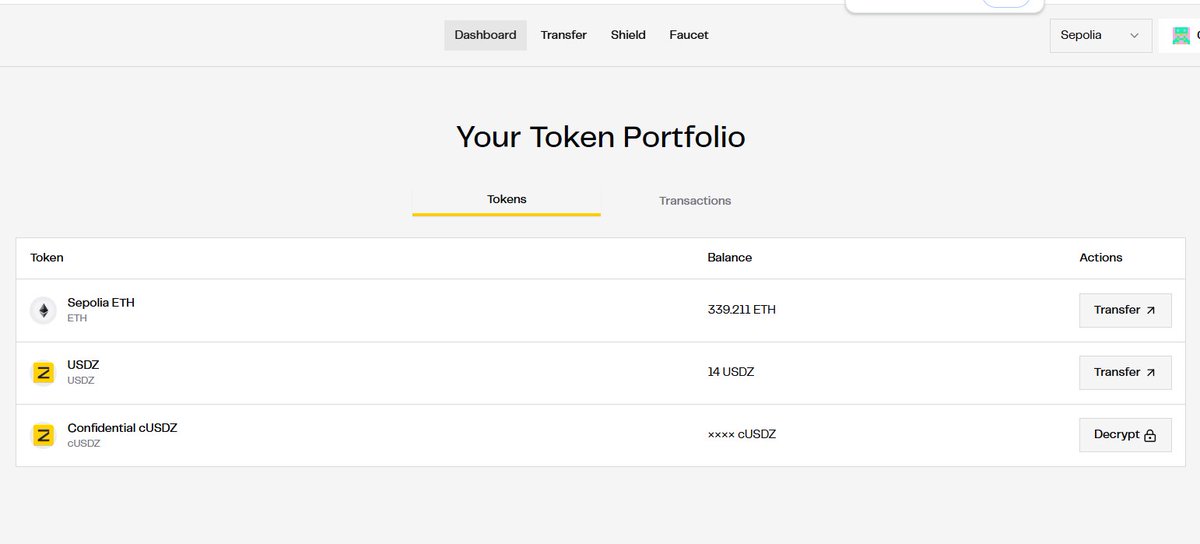Select the Tokens tab

506,199
